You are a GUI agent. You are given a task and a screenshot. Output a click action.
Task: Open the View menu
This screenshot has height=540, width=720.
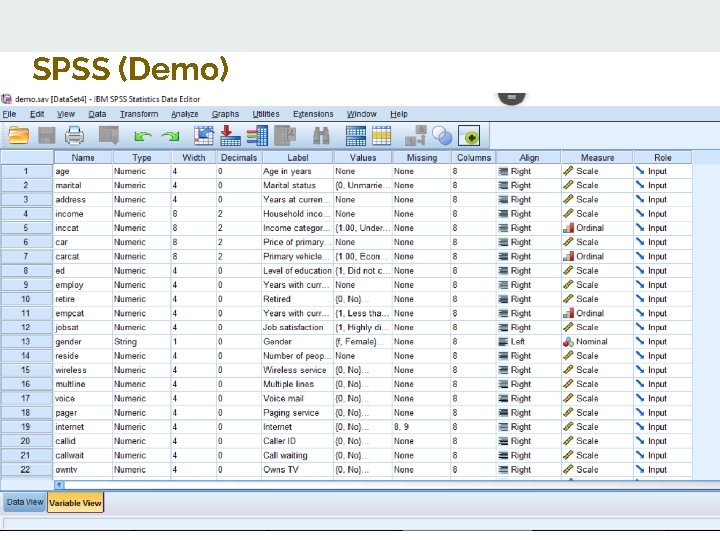pos(66,114)
